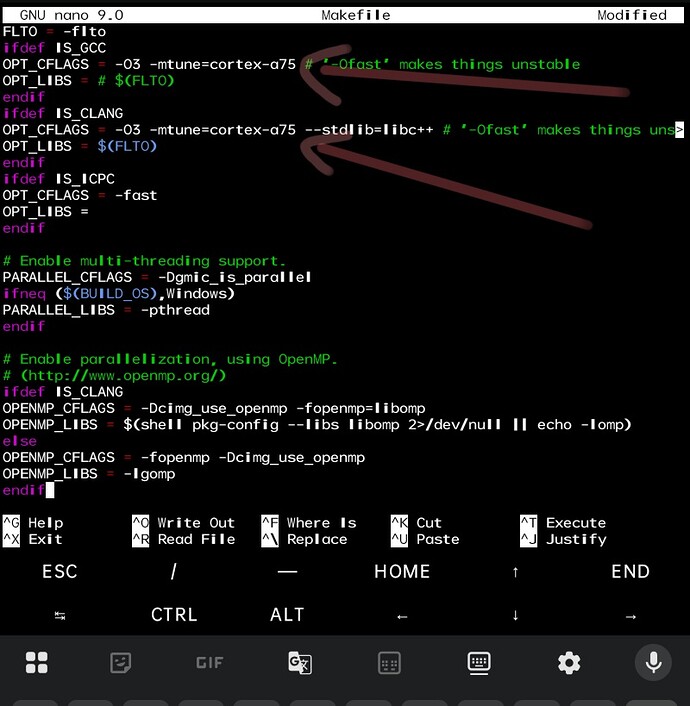Tap the HOME extra key
Screen dimensions: 690x706
(402, 571)
